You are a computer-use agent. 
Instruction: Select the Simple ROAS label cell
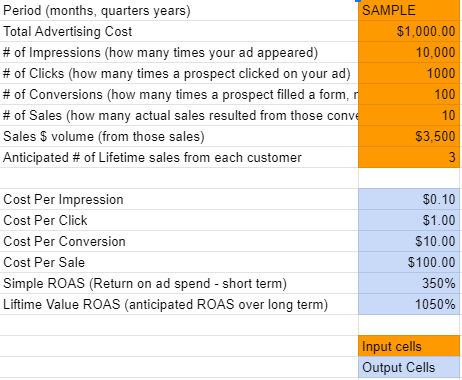179,283
